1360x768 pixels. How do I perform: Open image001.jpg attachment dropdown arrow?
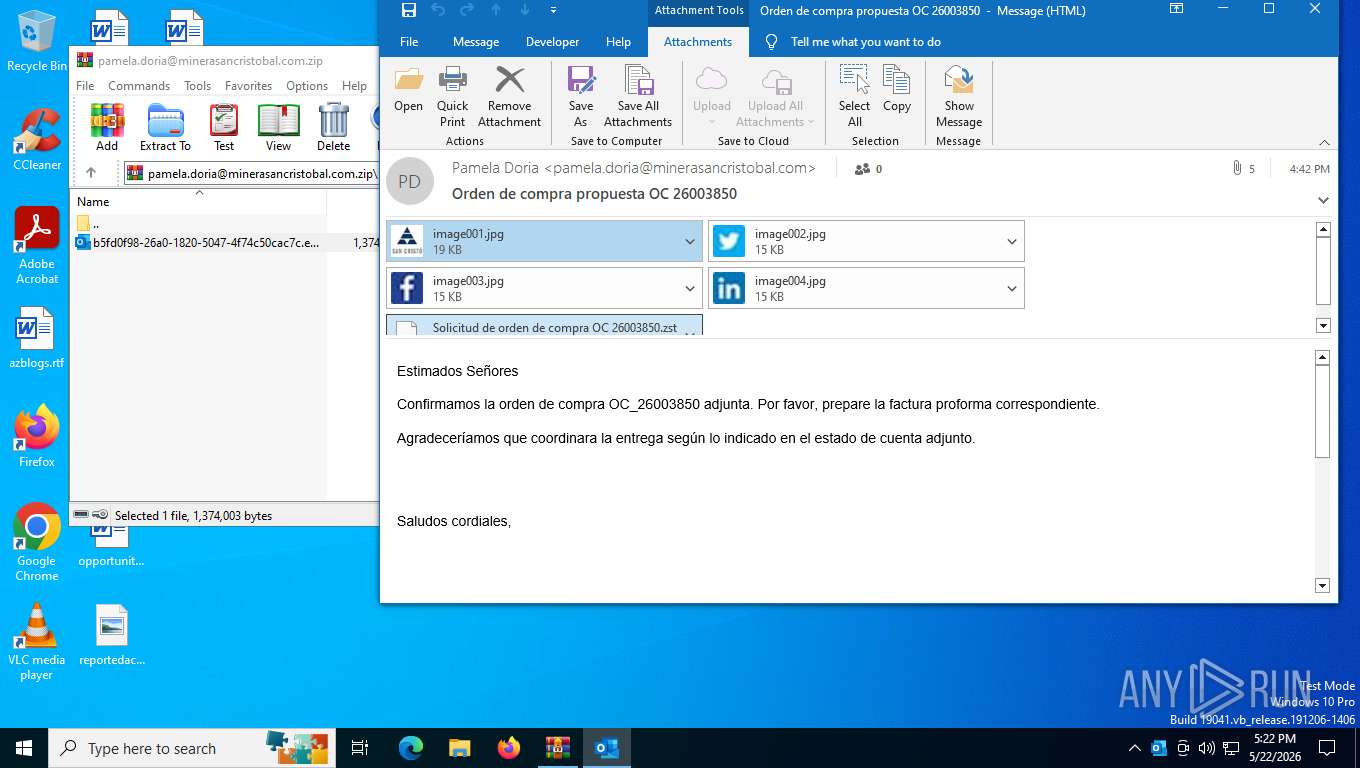[x=690, y=242]
